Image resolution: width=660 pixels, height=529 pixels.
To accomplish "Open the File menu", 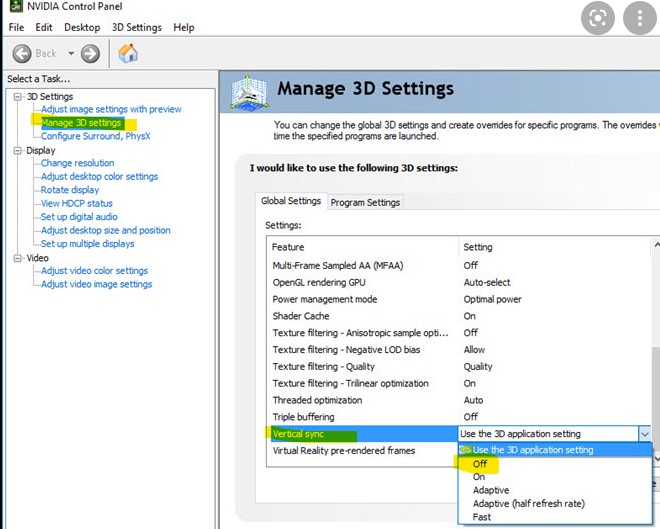I will [16, 27].
